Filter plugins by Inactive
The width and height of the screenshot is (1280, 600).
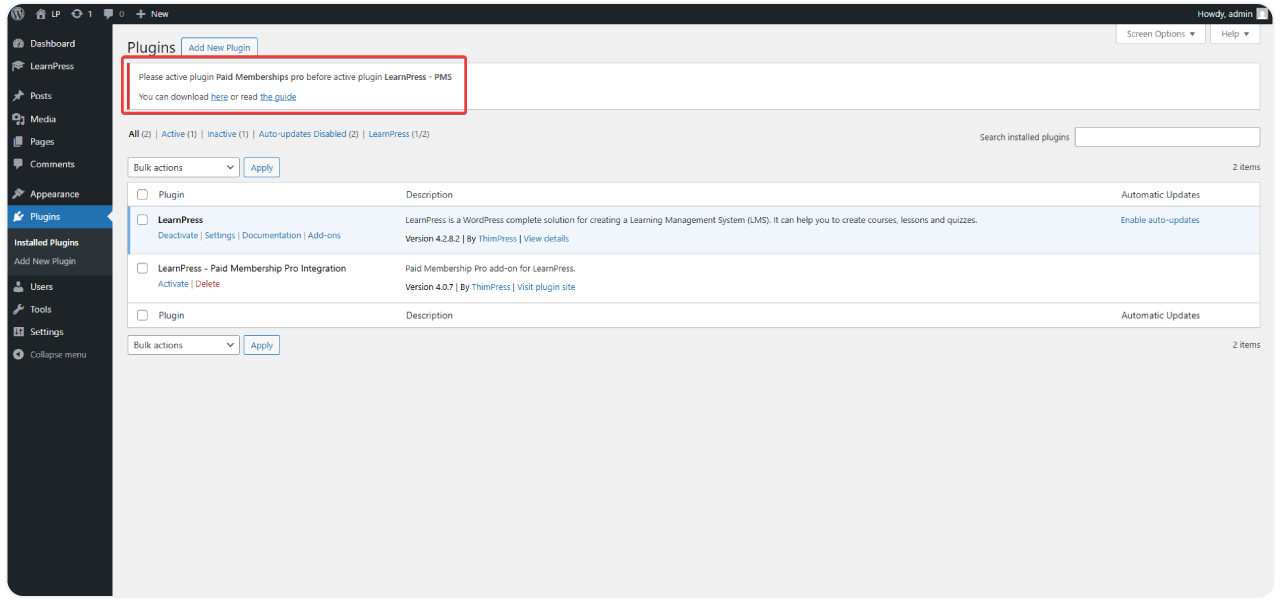(221, 134)
